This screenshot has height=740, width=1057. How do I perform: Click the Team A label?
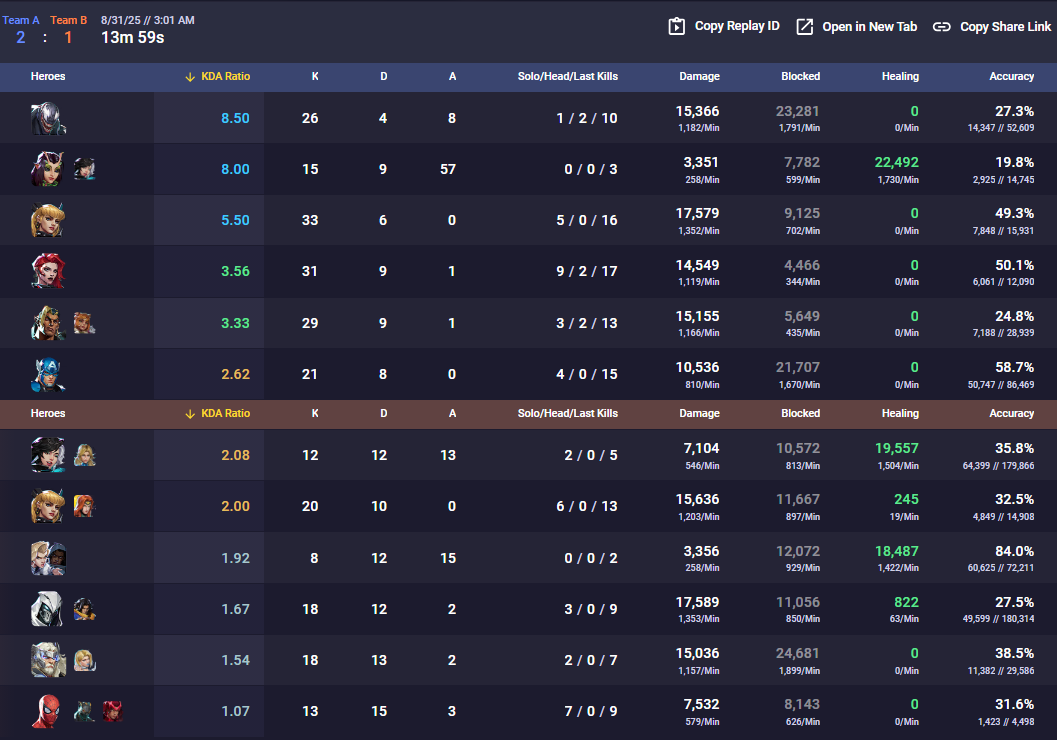click(x=21, y=20)
